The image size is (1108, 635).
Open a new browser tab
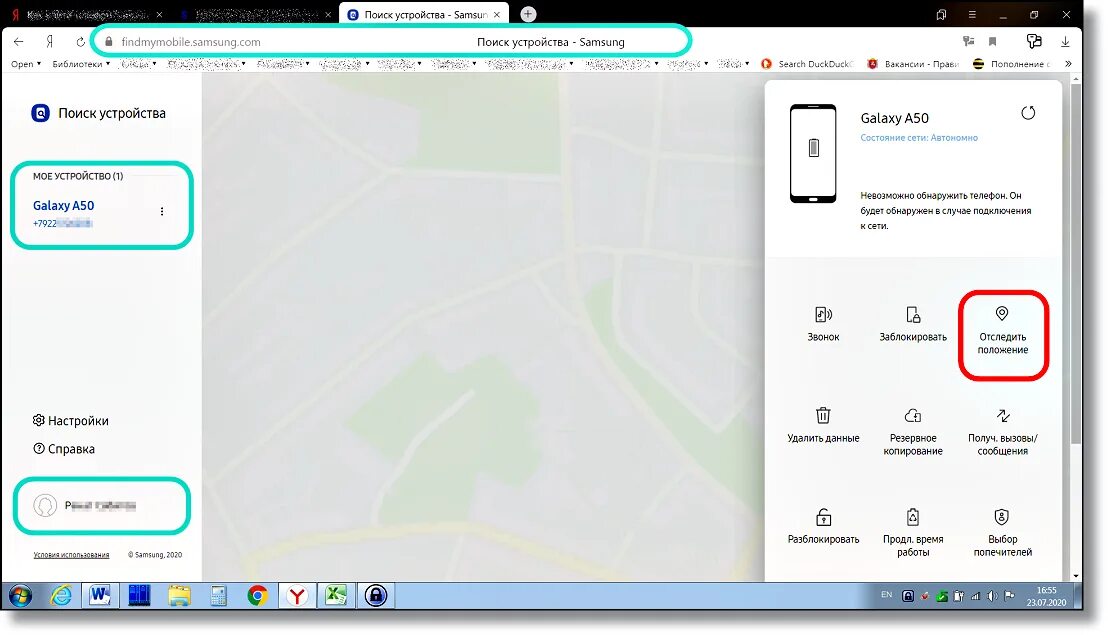coord(528,14)
